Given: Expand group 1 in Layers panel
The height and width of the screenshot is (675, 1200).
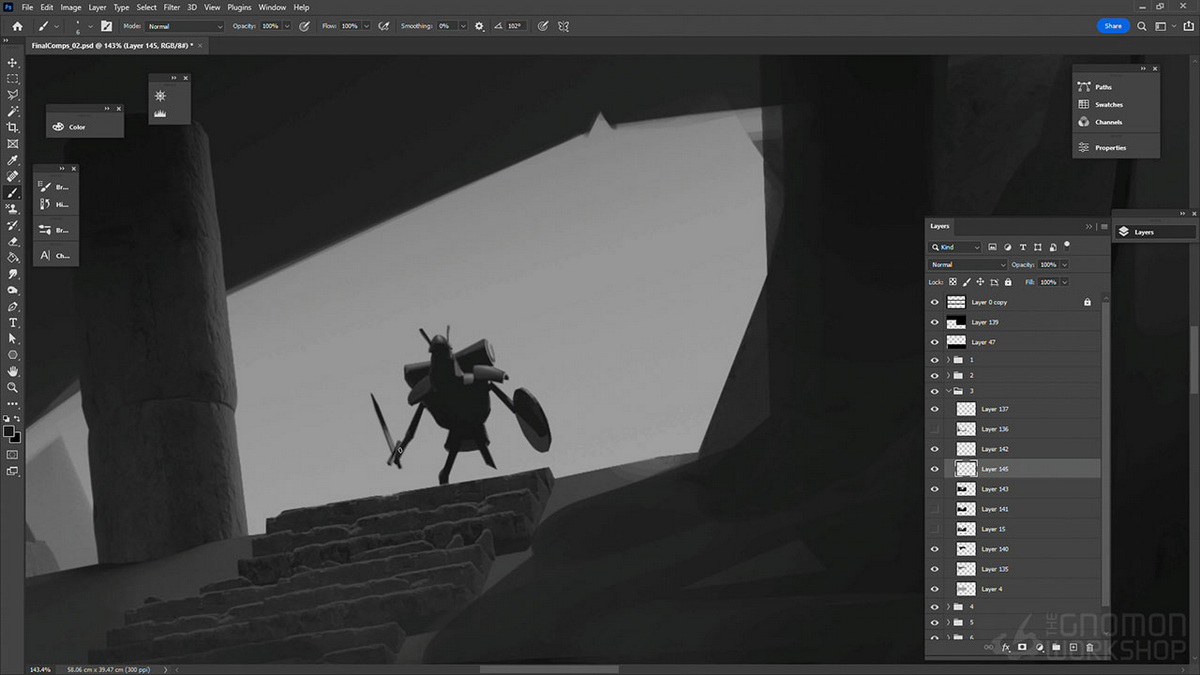Looking at the screenshot, I should pos(948,360).
